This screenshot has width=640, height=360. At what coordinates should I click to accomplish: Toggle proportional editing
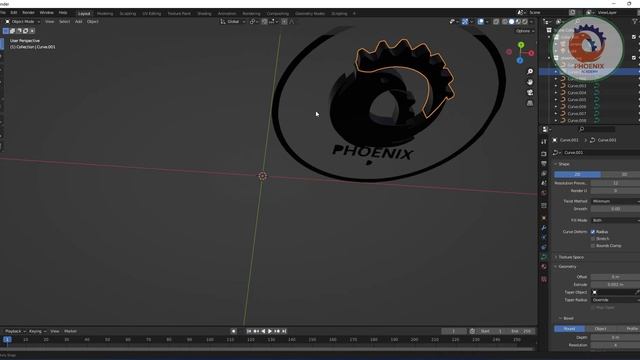click(x=284, y=22)
